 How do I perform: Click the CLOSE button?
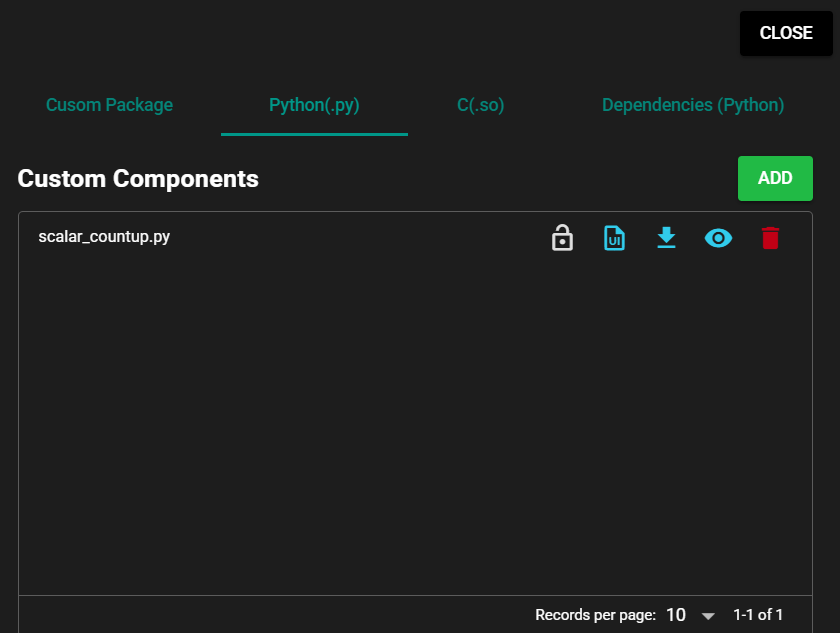pyautogui.click(x=786, y=33)
